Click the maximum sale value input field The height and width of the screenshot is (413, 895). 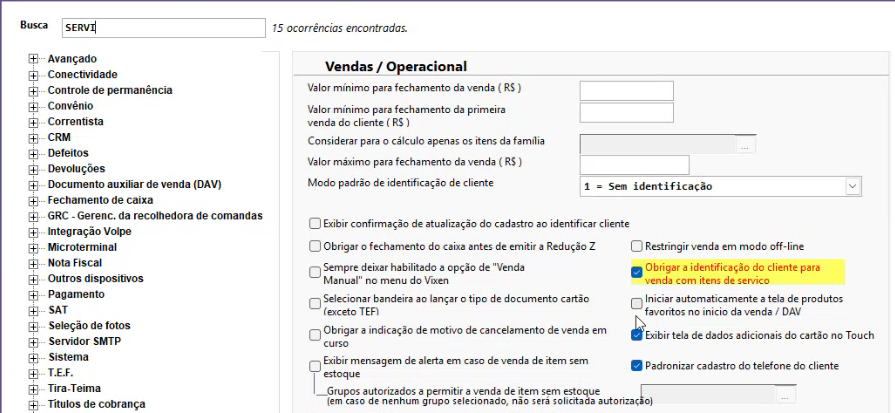pyautogui.click(x=634, y=164)
